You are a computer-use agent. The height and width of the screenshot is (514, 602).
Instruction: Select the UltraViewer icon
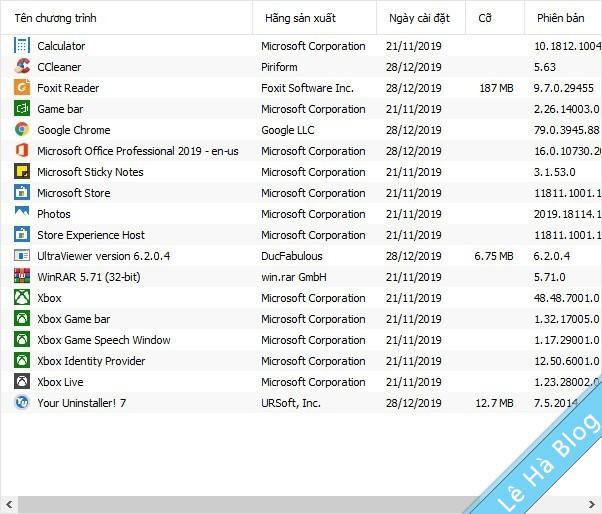point(22,255)
